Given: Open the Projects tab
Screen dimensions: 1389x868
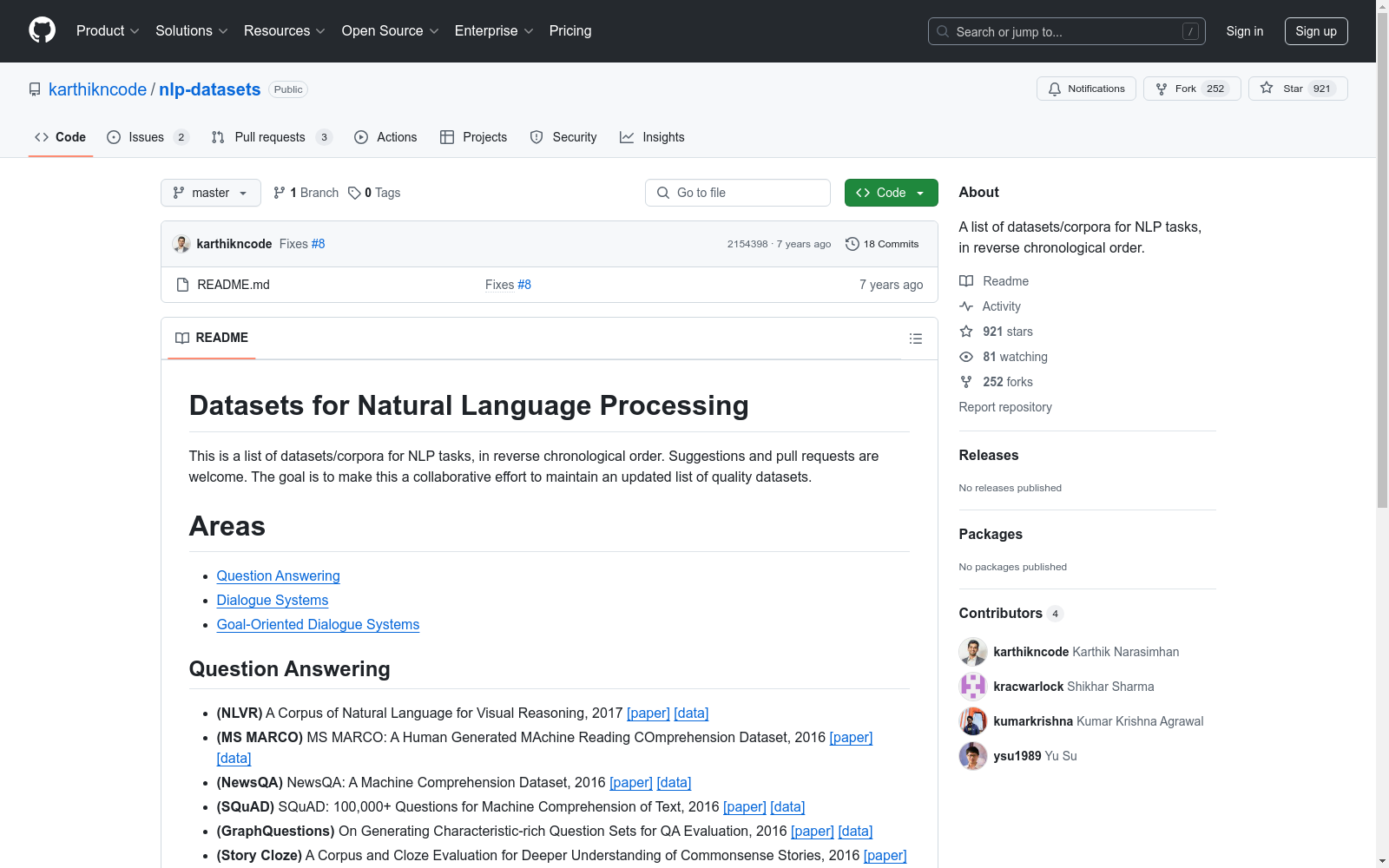Looking at the screenshot, I should 474,137.
